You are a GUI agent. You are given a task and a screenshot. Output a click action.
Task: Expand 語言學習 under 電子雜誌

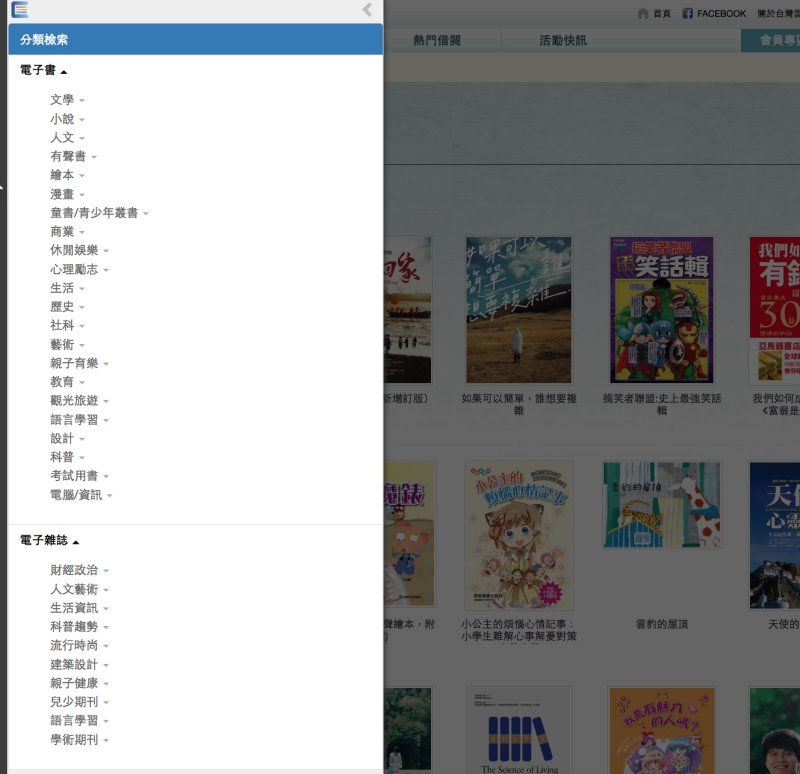click(x=80, y=721)
